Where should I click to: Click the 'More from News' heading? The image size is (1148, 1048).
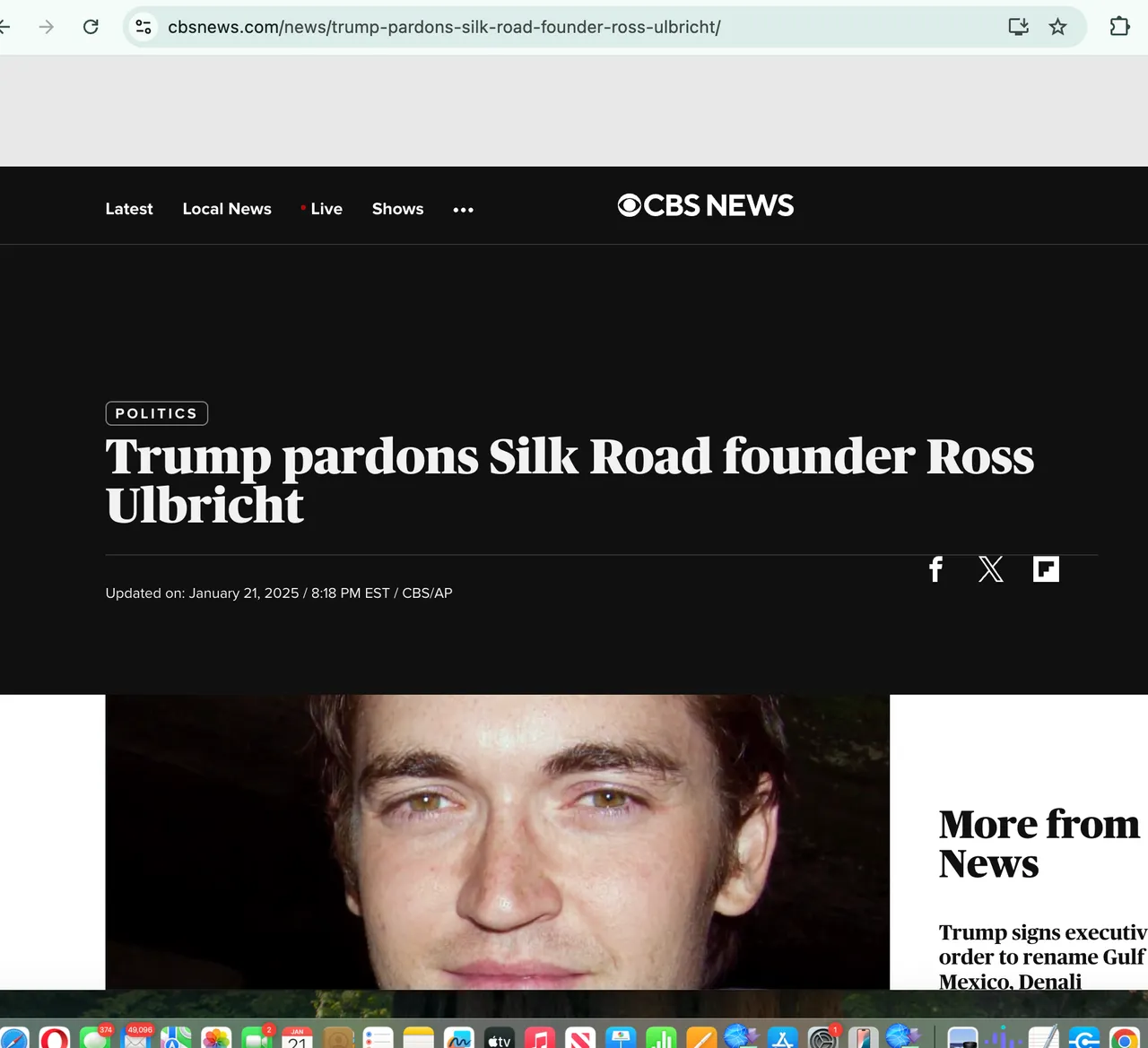pos(1039,844)
